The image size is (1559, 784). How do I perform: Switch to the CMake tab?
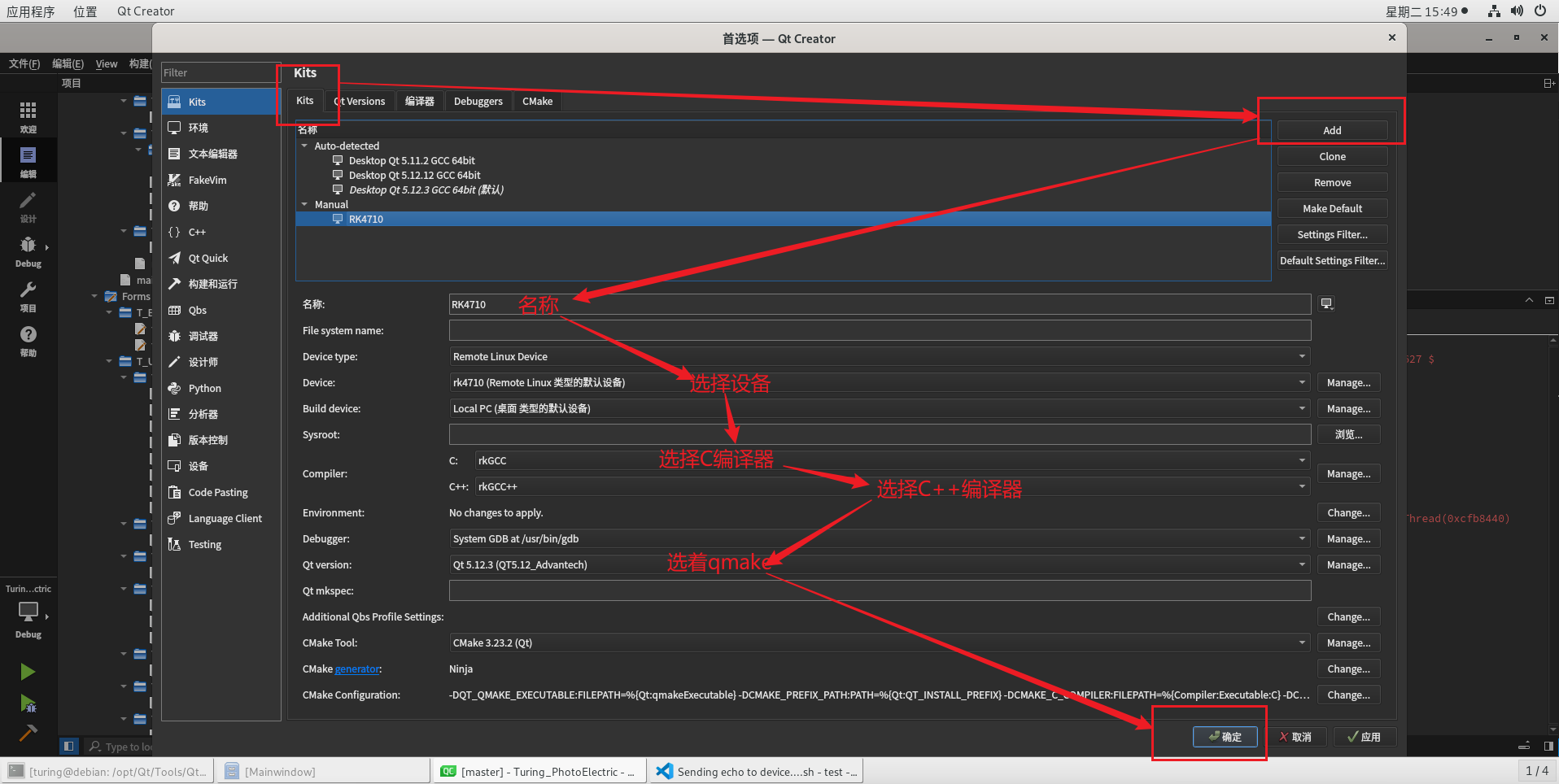537,102
